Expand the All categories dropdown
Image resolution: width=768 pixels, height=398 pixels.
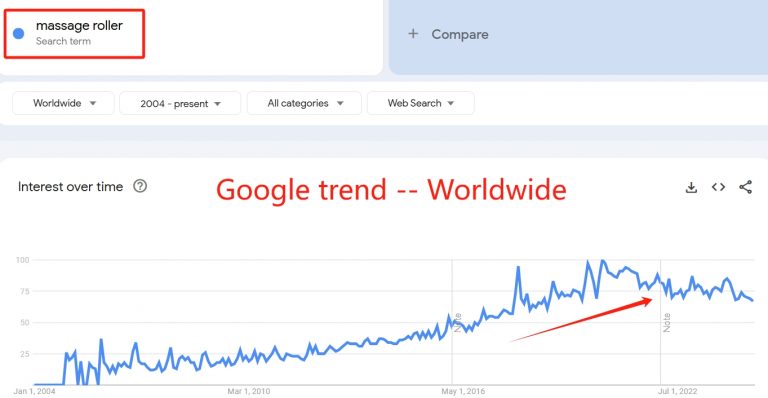tap(304, 103)
